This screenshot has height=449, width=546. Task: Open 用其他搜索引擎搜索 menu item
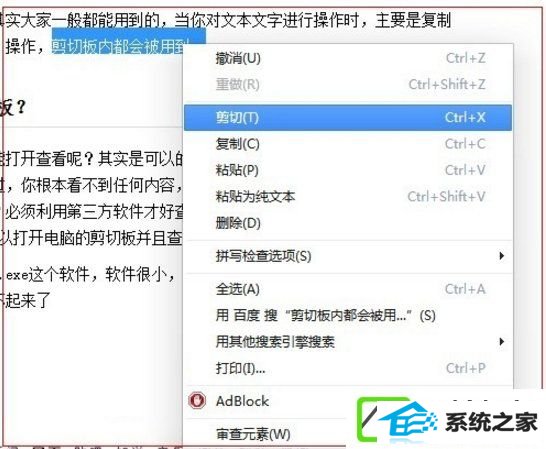click(348, 342)
